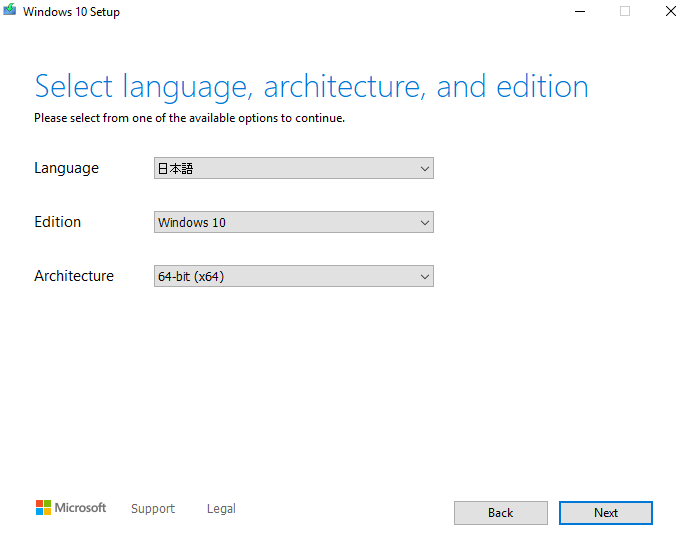Minimize the Windows 10 Setup window
The height and width of the screenshot is (550, 686).
tap(580, 11)
